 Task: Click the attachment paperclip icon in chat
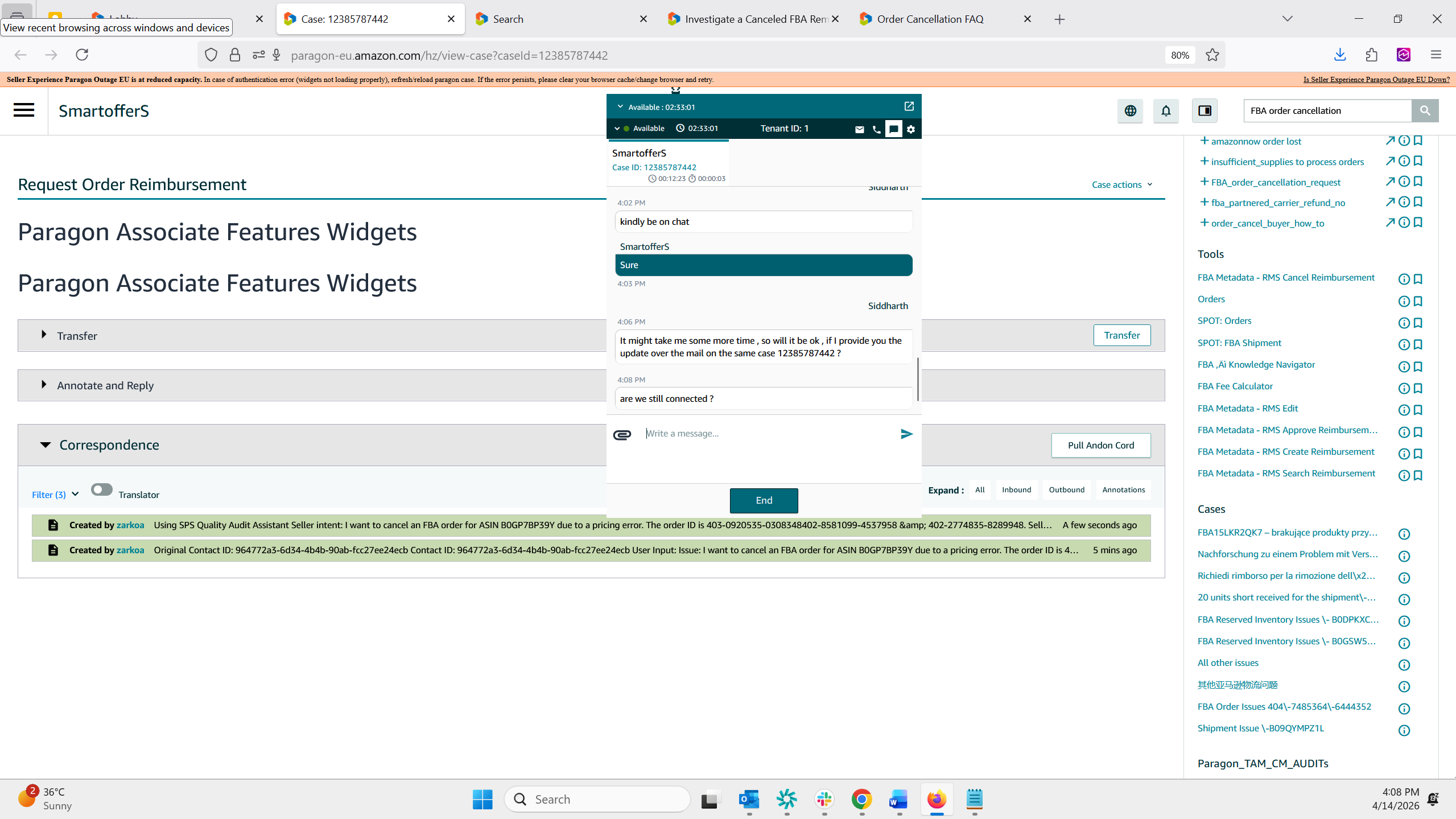click(x=622, y=435)
